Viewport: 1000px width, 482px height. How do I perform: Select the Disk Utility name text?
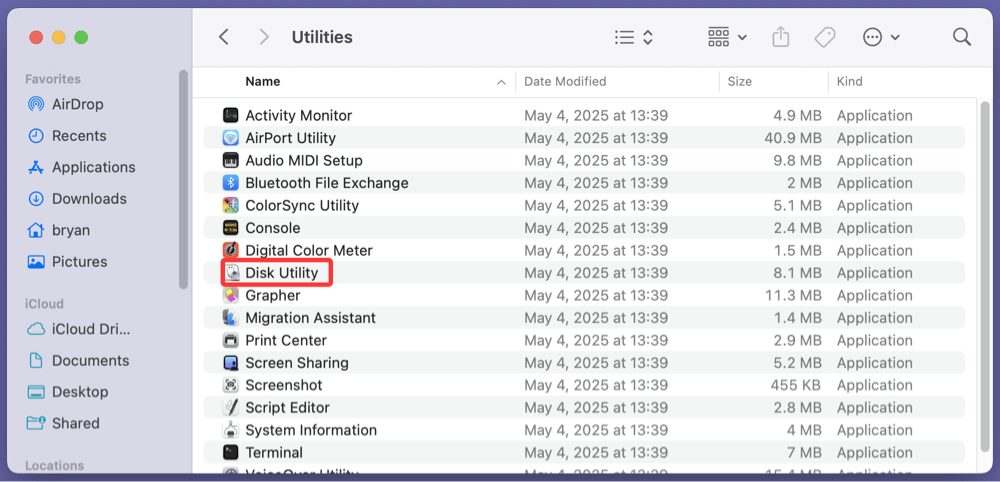tap(282, 273)
